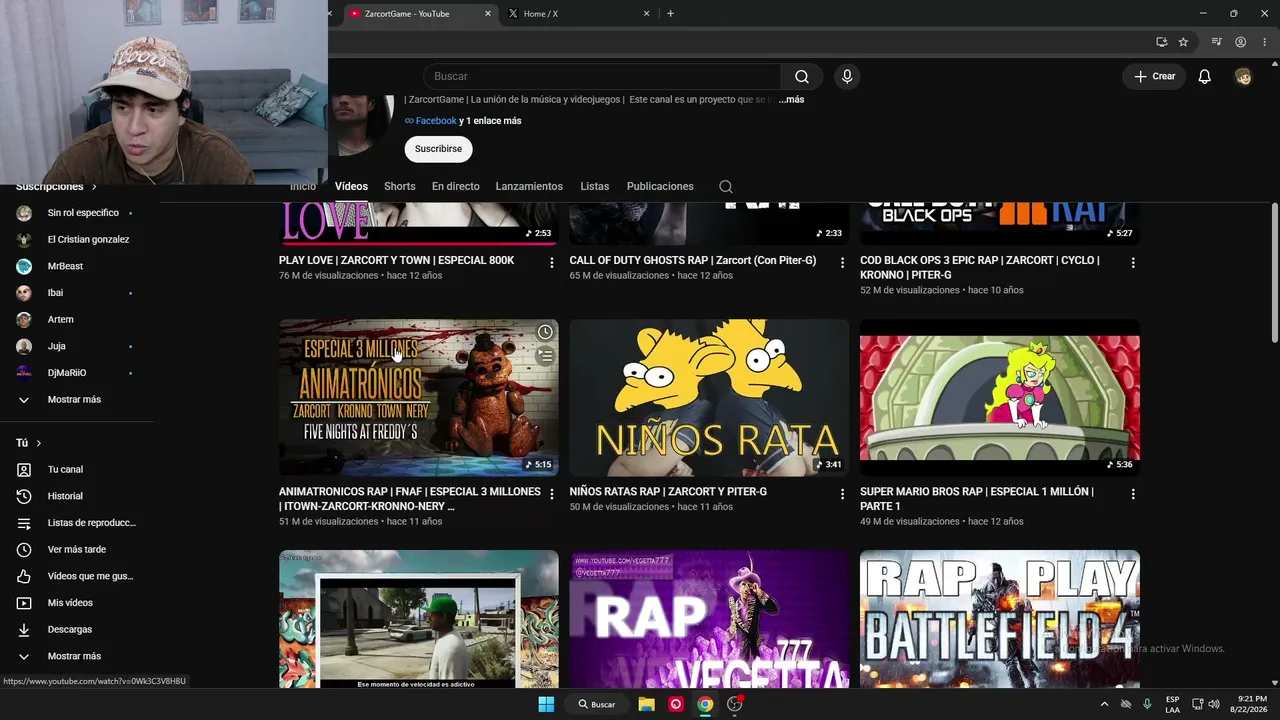1280x720 pixels.
Task: Open Videos que me gustan in sidebar
Action: pyautogui.click(x=76, y=576)
